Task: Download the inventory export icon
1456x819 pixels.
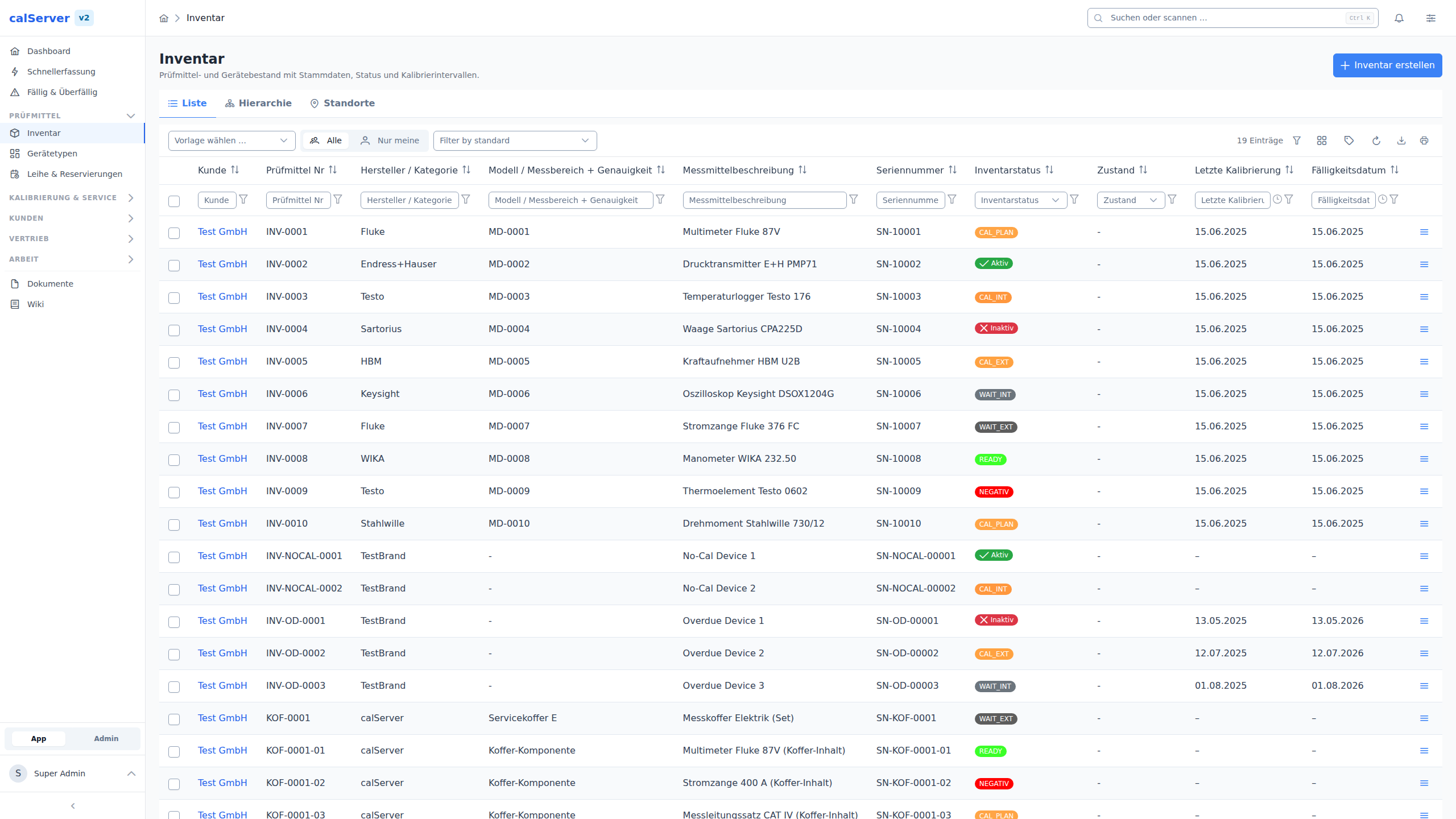Action: [1401, 140]
